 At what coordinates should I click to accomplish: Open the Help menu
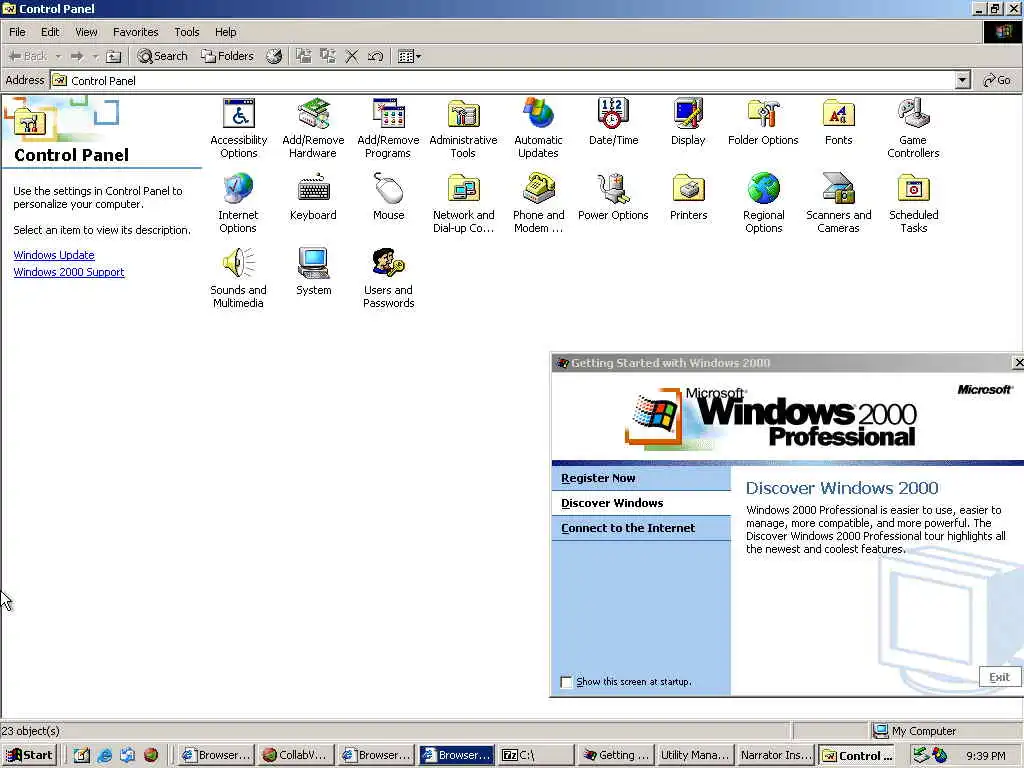tap(226, 32)
